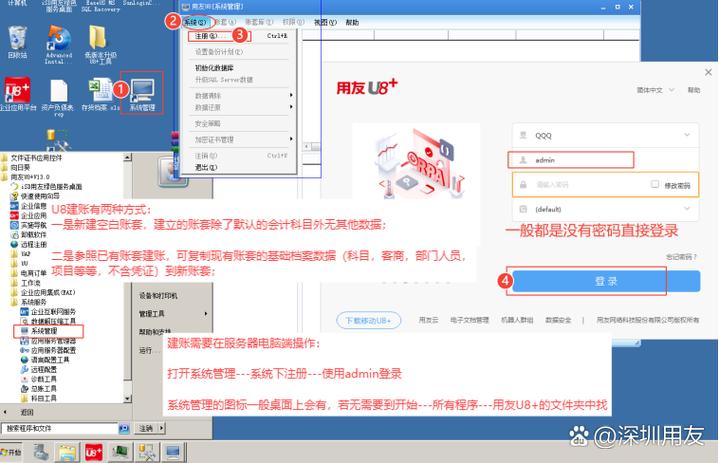
Task: Open 企业互联网服务 entry
Action: click(x=49, y=312)
